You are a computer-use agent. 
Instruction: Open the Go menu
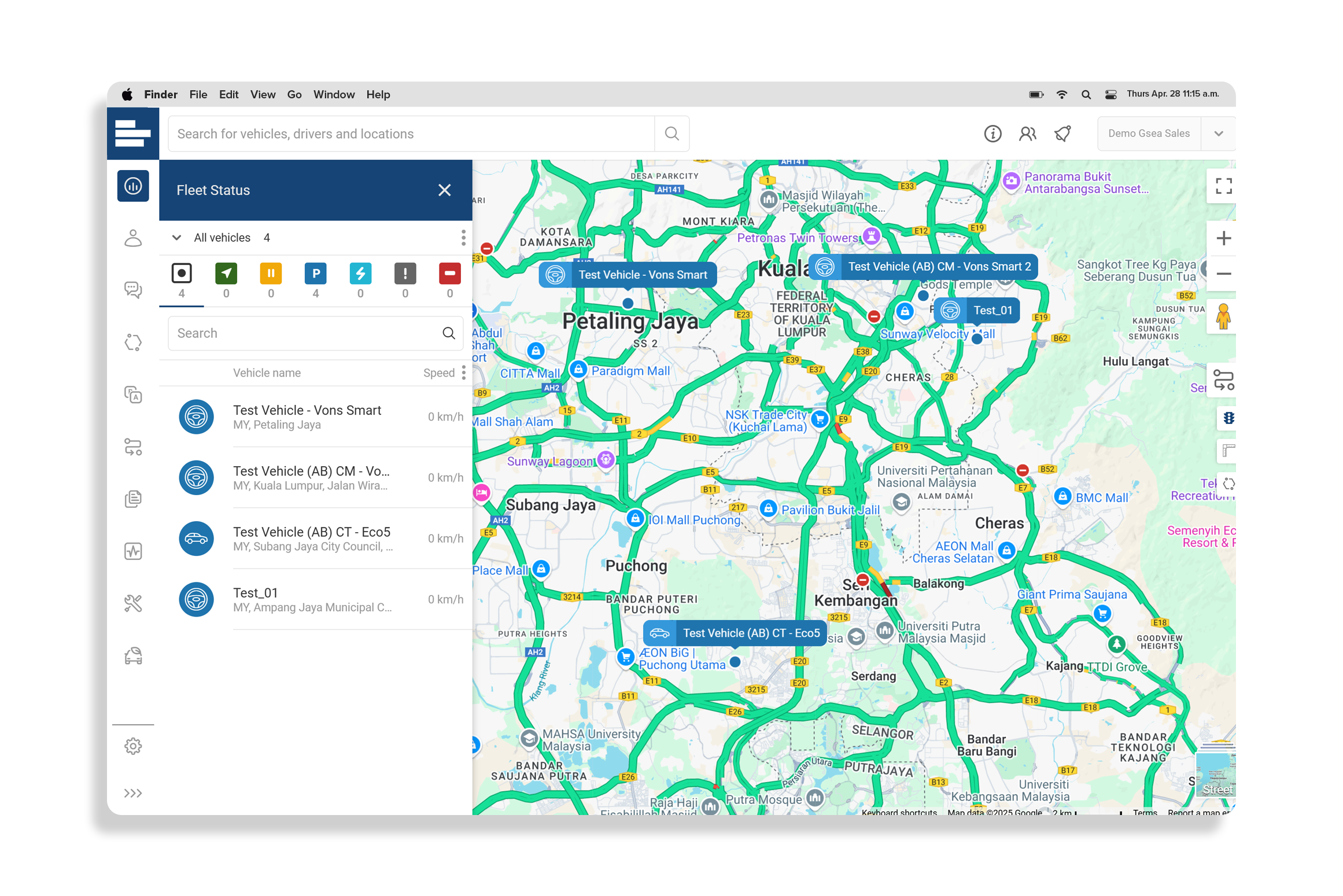[294, 94]
